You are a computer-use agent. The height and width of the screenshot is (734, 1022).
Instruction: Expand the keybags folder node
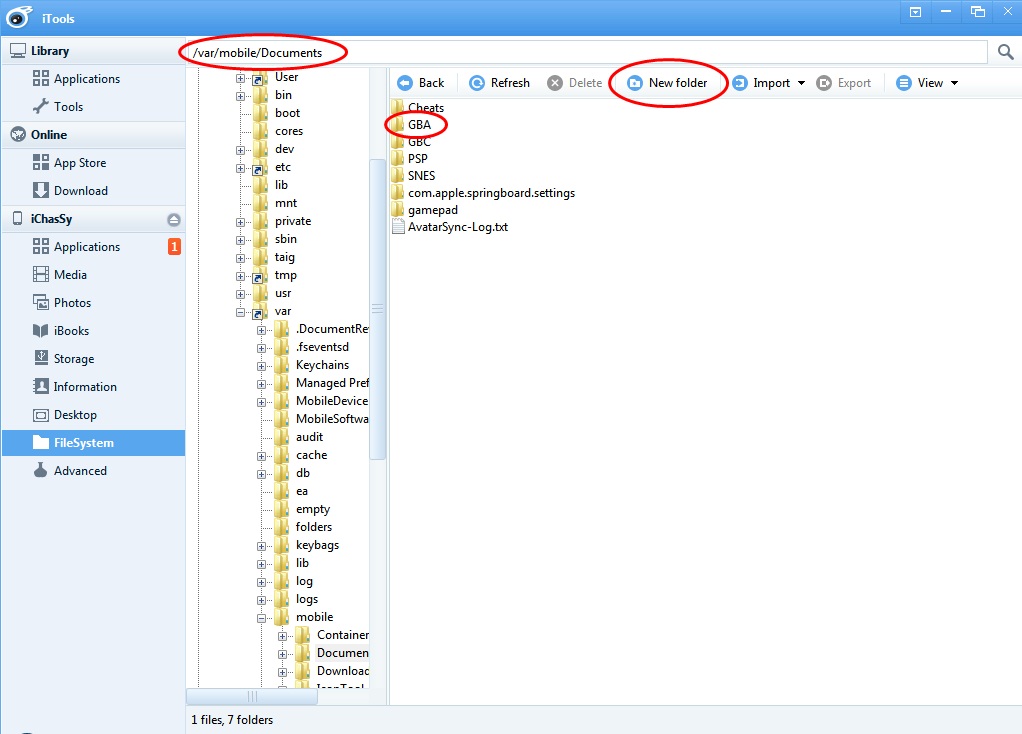pos(261,546)
